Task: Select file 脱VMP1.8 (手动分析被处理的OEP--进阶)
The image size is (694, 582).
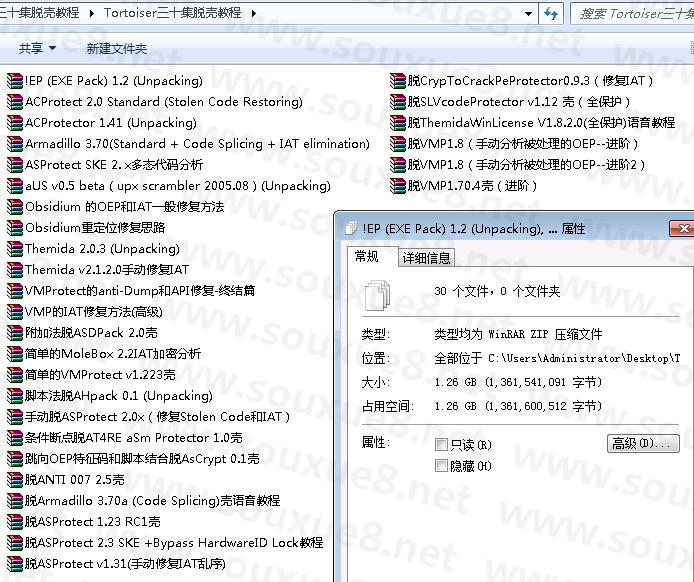Action: pyautogui.click(x=514, y=144)
